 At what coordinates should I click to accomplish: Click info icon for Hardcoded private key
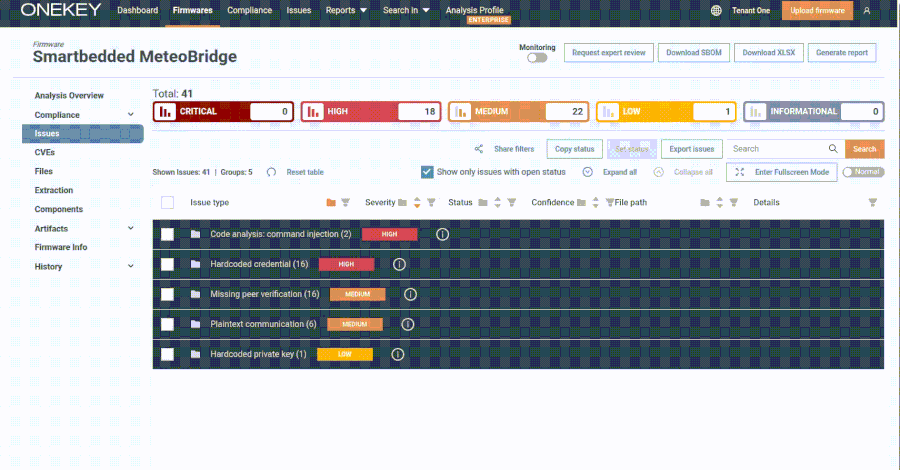397,354
